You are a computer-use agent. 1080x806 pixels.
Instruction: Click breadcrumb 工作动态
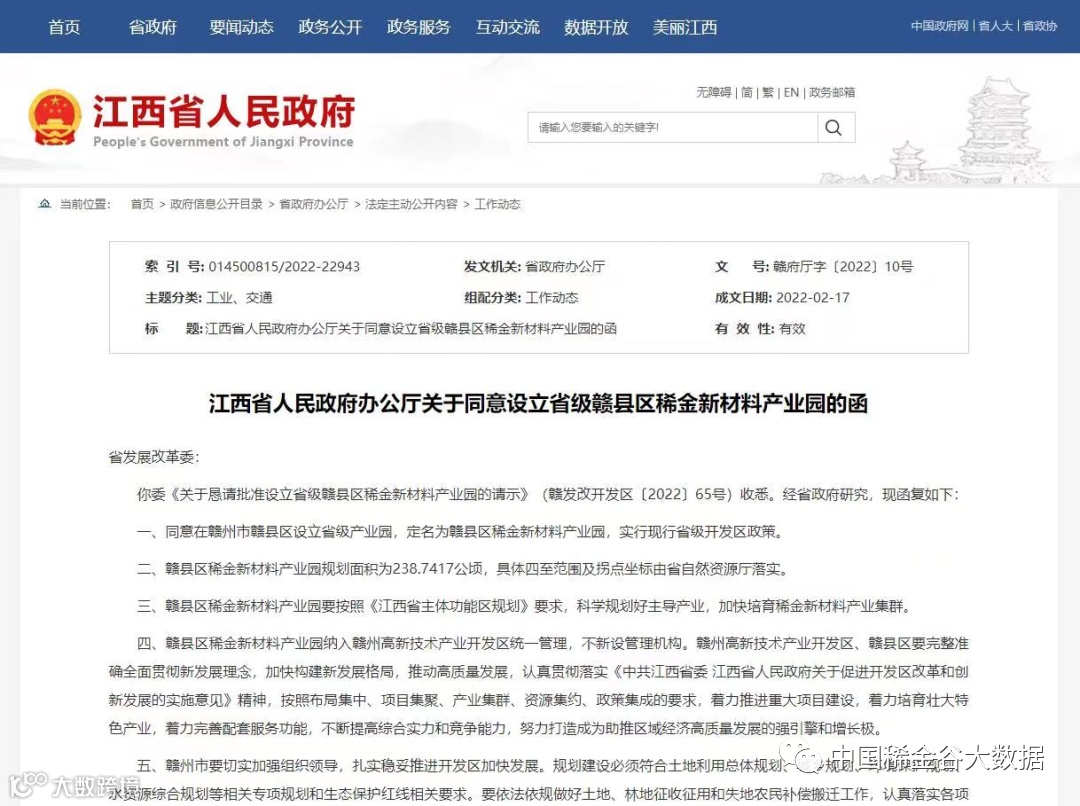(x=497, y=204)
